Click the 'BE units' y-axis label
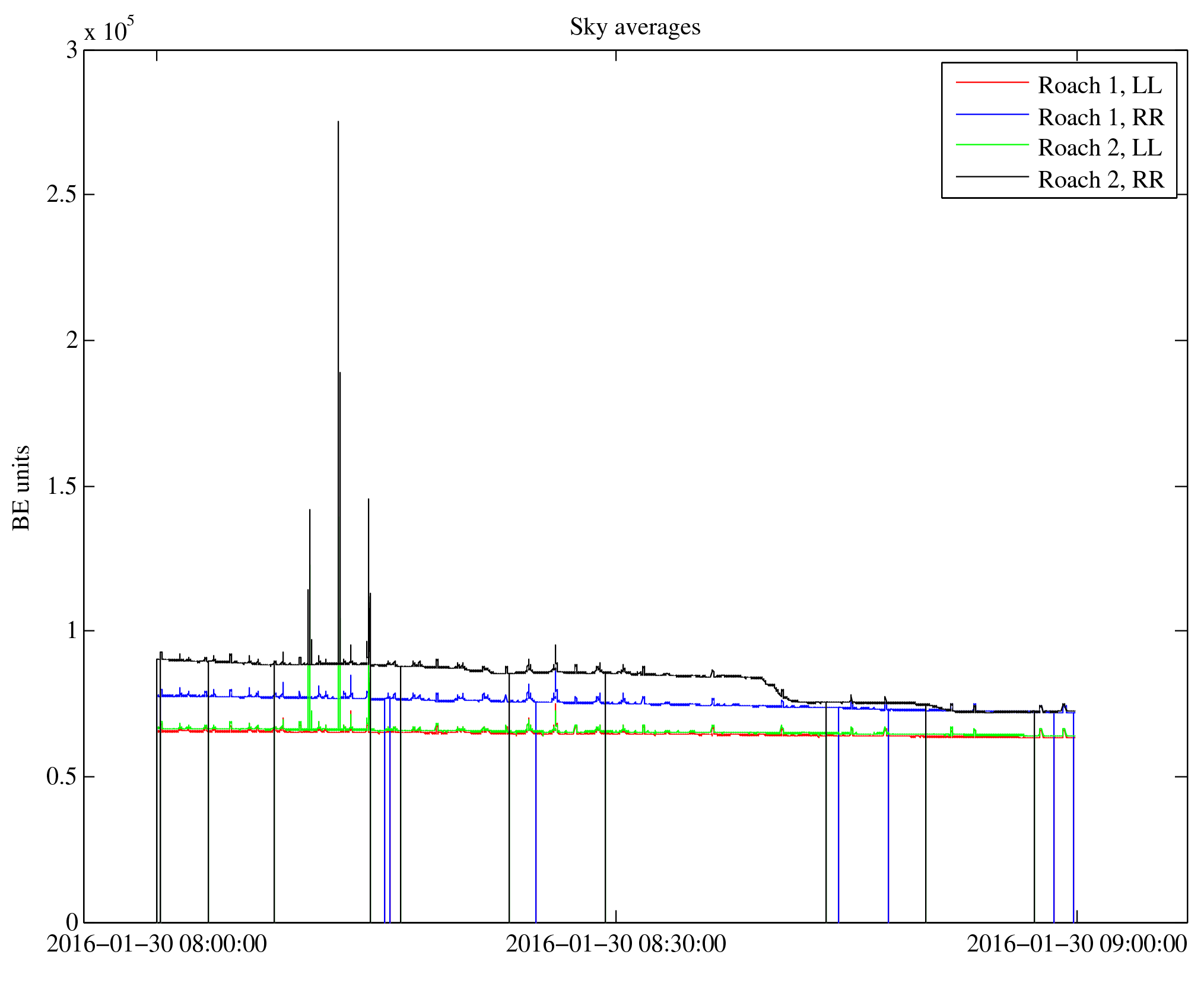The width and height of the screenshot is (1204, 999). [x=21, y=487]
